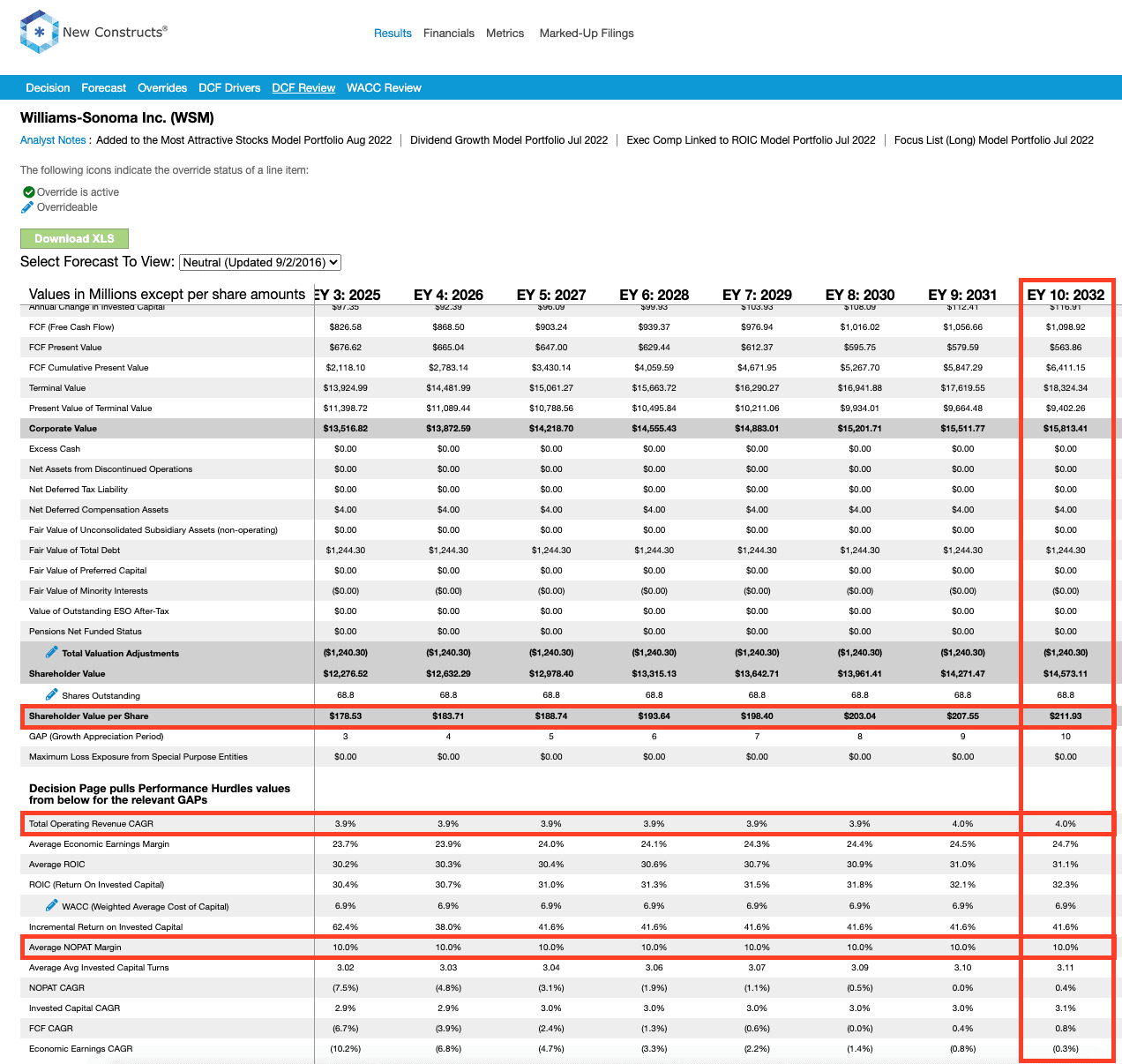Open the Select Forecast To View dropdown
Viewport: 1122px width, 1064px height.
click(x=260, y=262)
